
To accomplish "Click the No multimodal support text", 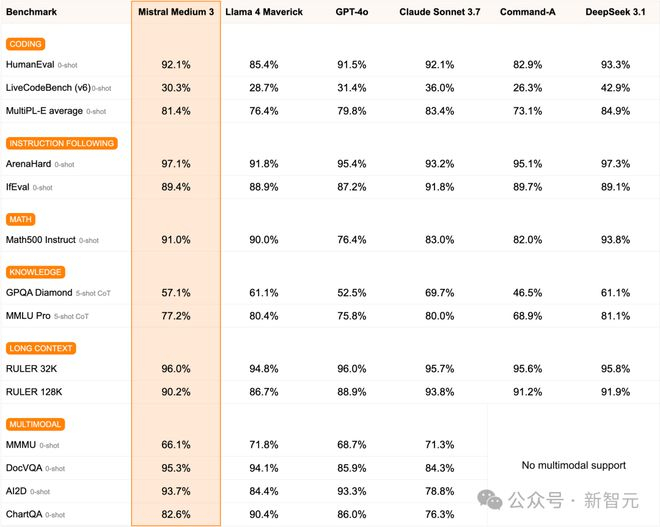I will tap(574, 465).
